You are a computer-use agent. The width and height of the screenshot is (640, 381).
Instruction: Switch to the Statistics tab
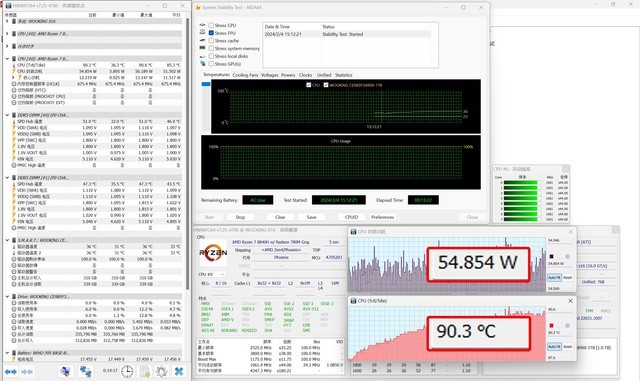coord(343,75)
